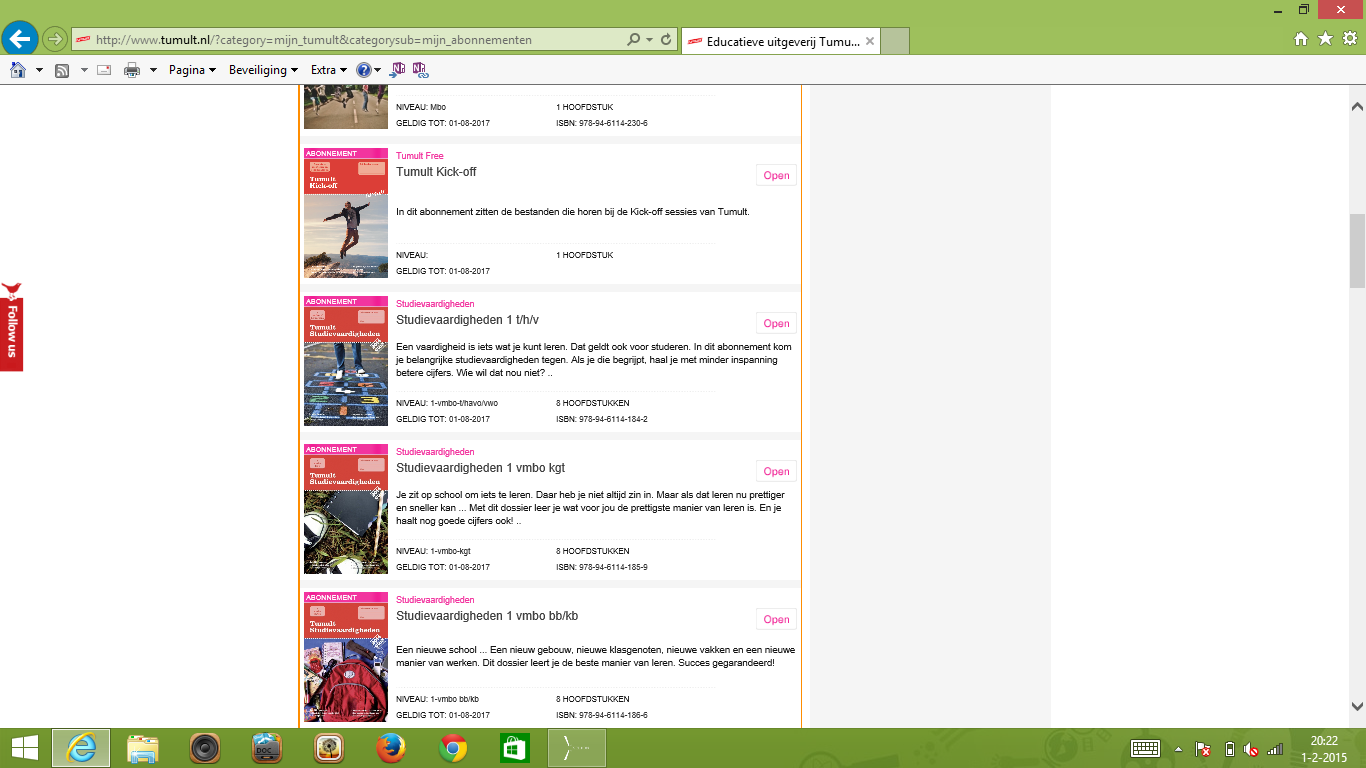
Task: Open Studievaardigheden 1 vmbo kgt
Action: point(776,471)
